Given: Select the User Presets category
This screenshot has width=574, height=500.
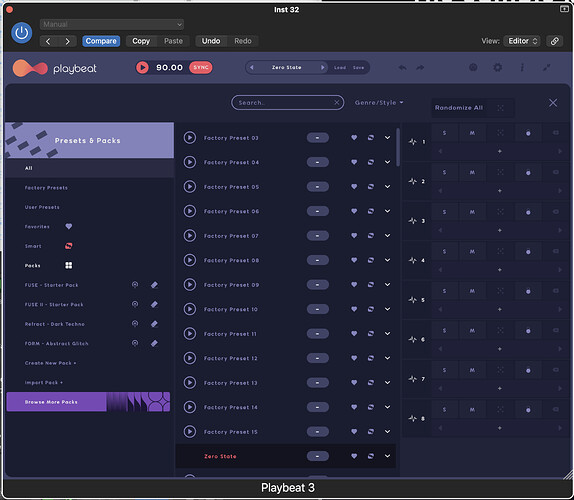Looking at the screenshot, I should pos(42,207).
